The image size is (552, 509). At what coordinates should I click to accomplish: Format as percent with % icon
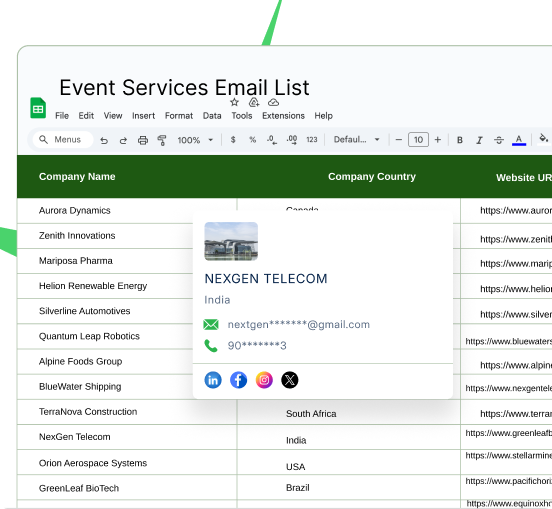pyautogui.click(x=252, y=140)
